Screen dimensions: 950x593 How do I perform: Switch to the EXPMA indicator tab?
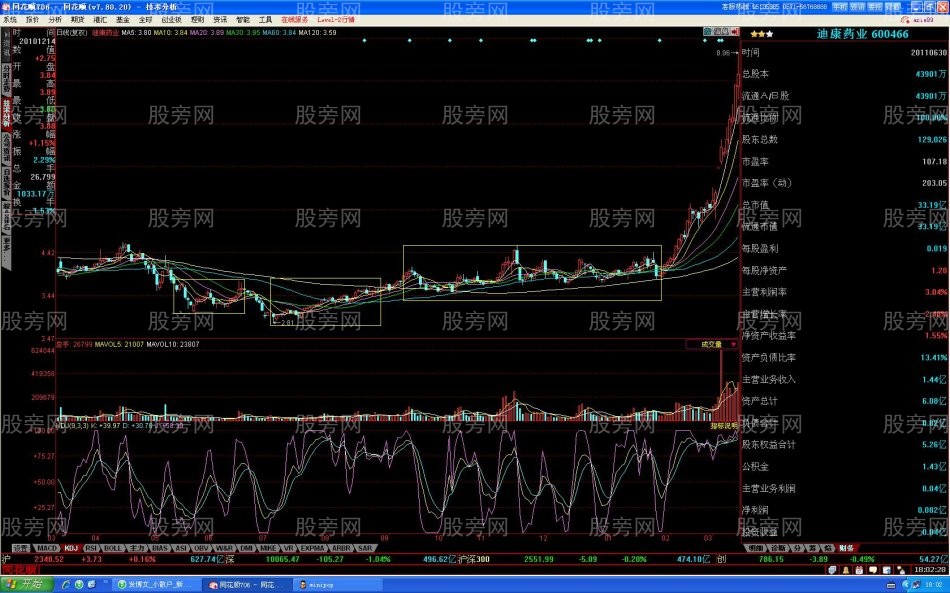[313, 548]
